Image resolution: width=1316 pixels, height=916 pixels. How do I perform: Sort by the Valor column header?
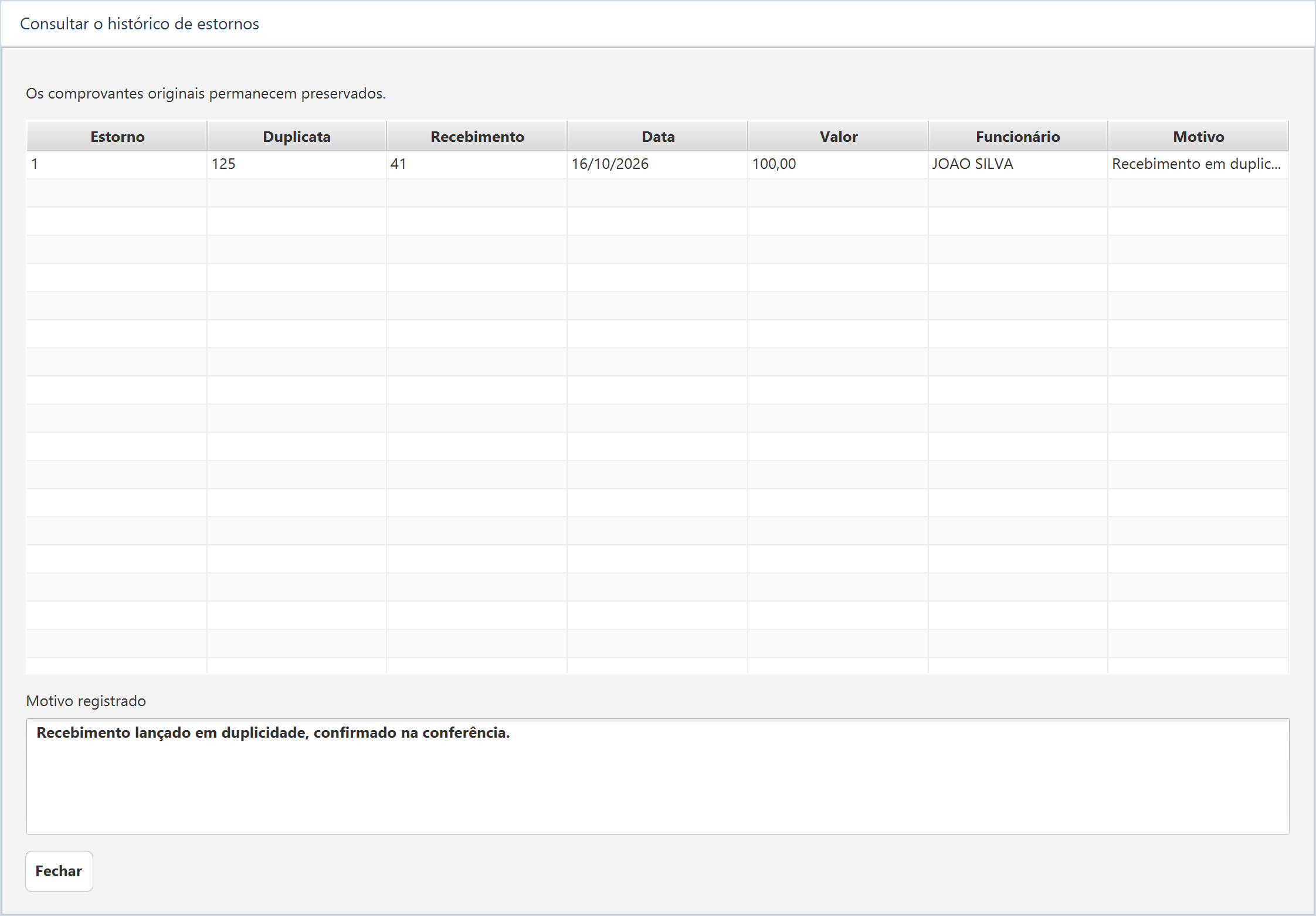tap(838, 136)
